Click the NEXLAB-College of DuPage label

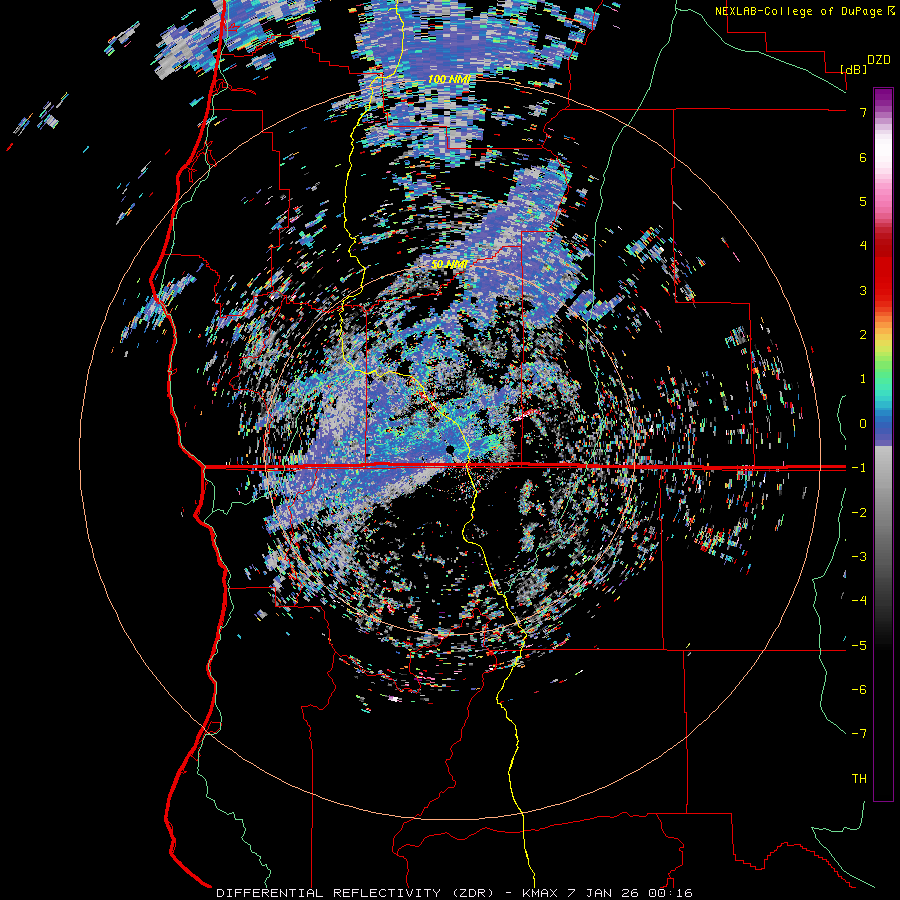(x=798, y=11)
